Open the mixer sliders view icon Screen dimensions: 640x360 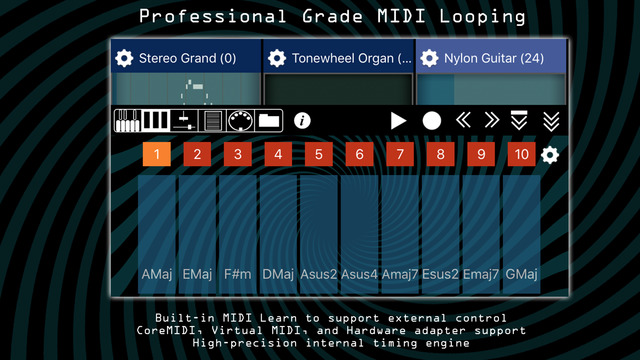coord(184,120)
